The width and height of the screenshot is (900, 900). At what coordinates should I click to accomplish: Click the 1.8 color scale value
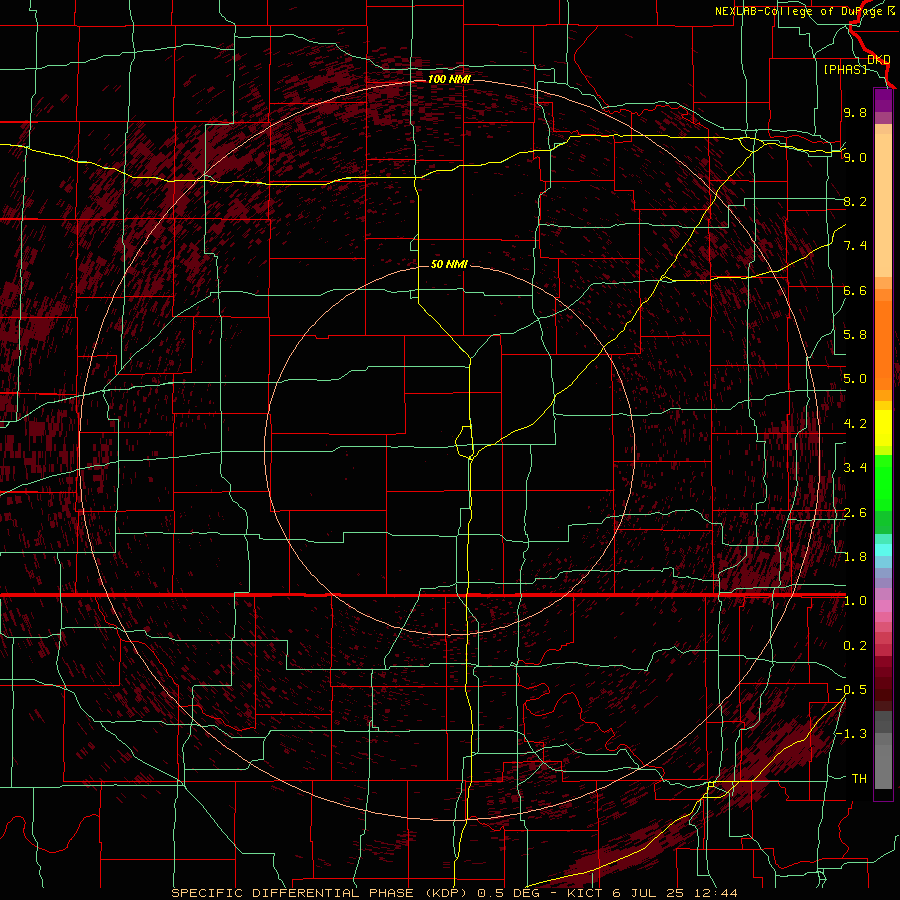point(855,557)
